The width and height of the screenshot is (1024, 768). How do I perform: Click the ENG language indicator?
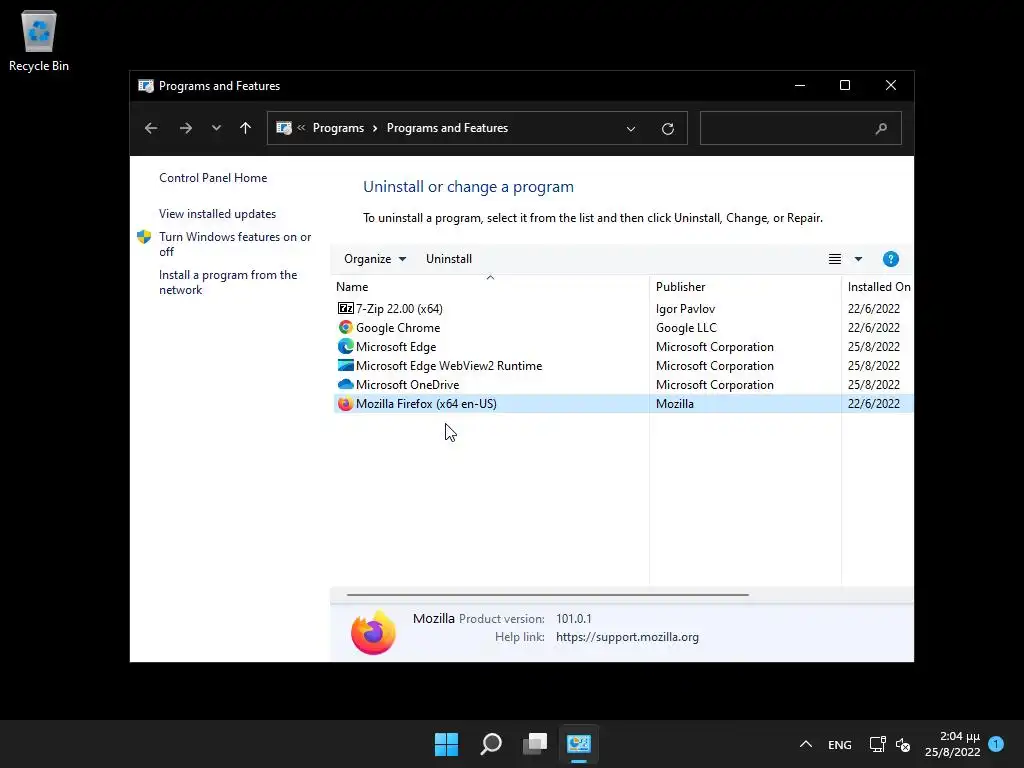pyautogui.click(x=840, y=744)
